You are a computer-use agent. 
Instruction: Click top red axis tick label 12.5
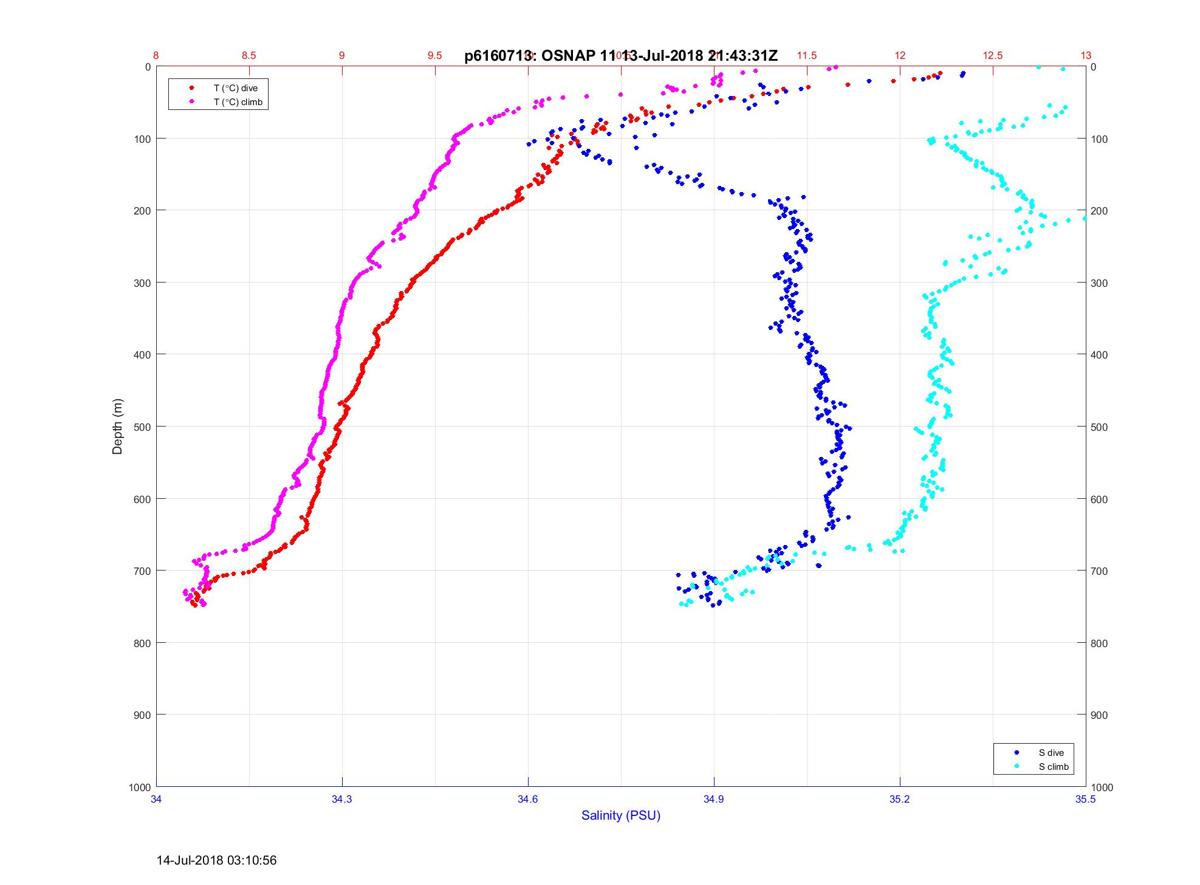993,56
